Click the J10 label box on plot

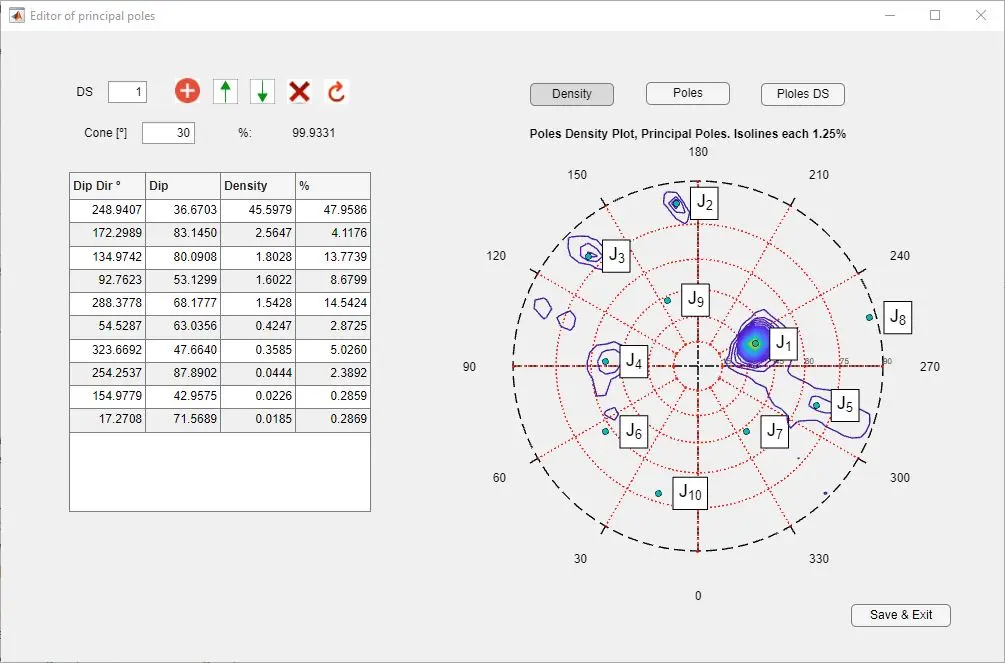point(690,492)
